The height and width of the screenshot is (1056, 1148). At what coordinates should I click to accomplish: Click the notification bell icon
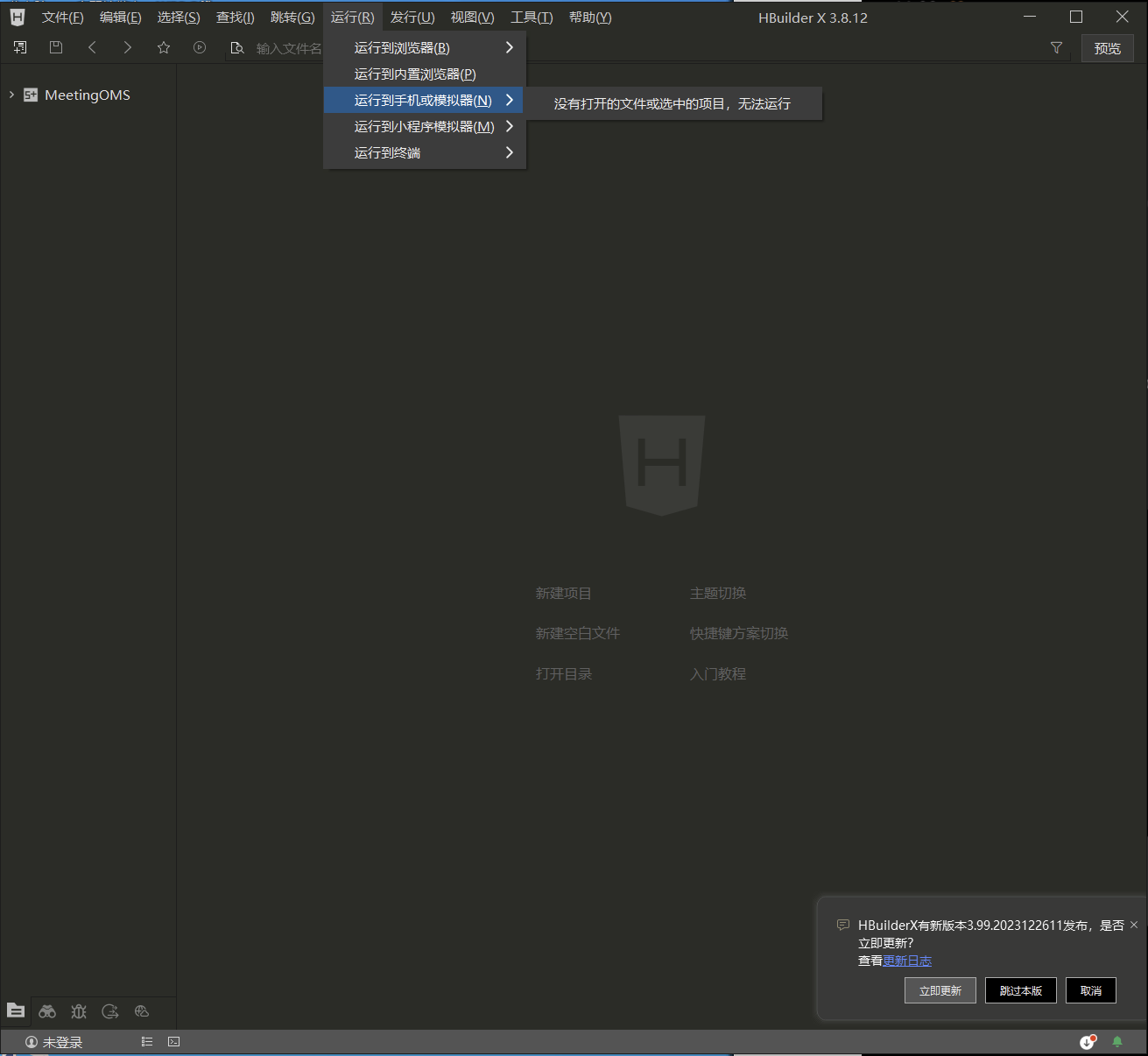pos(1116,1042)
